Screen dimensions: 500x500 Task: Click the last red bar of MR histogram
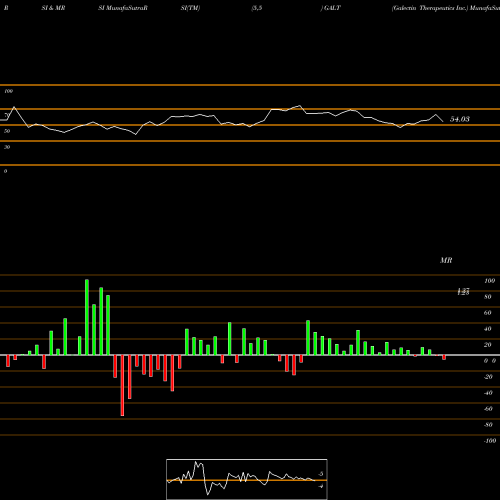(444, 358)
